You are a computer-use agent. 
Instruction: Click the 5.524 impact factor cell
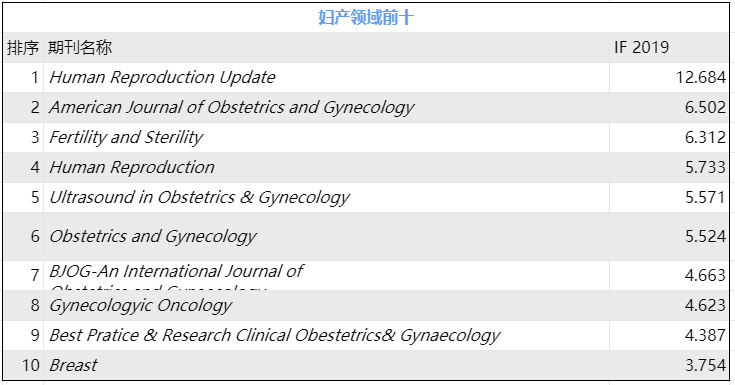coord(669,236)
